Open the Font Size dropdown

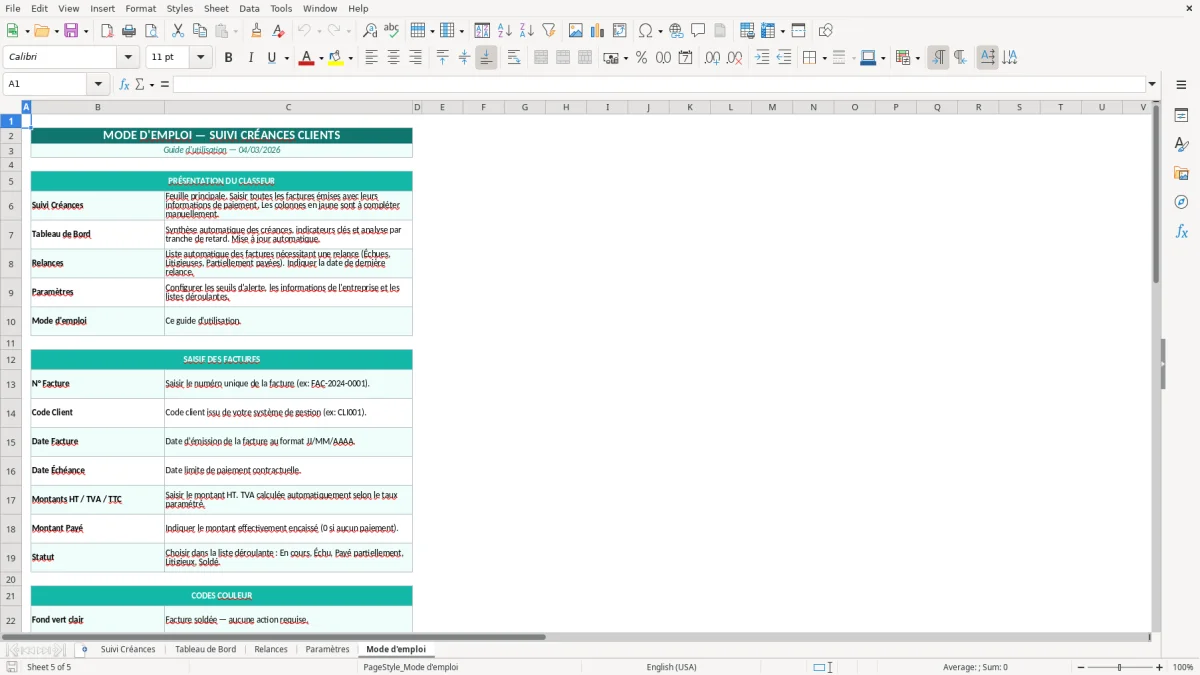tap(200, 58)
